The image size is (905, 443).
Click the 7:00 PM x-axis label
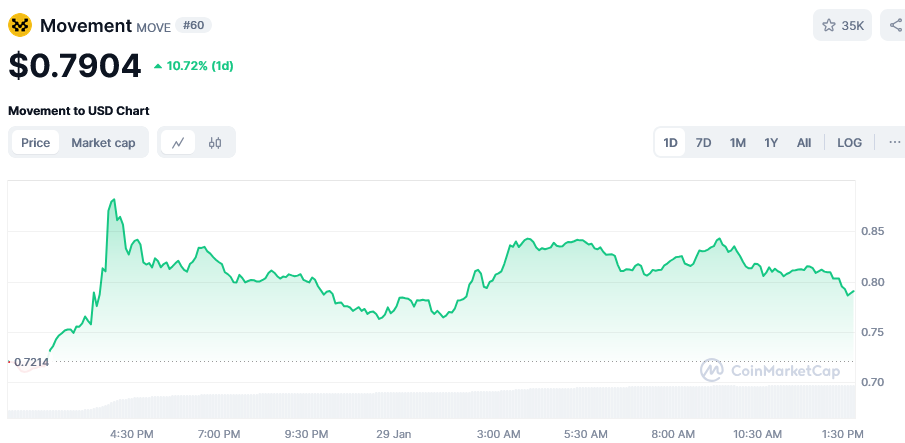click(218, 434)
